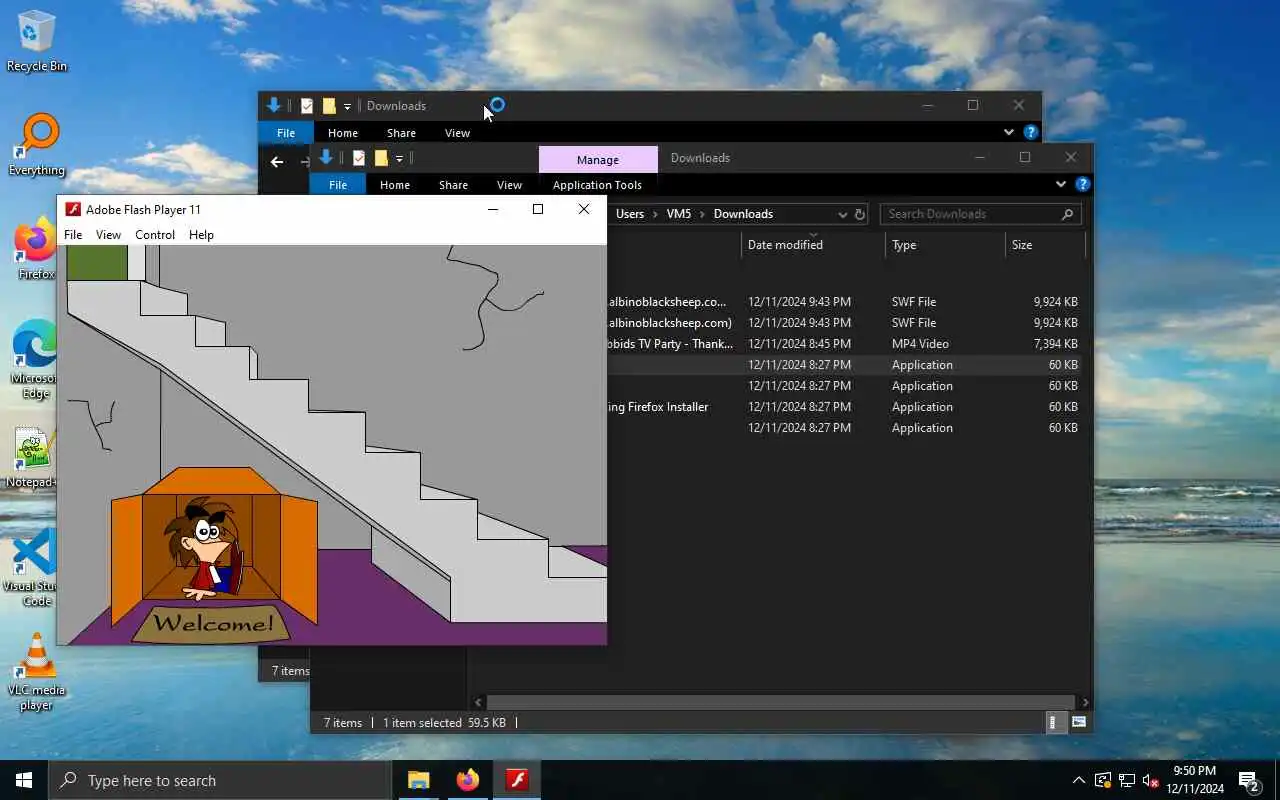Open Control menu in Adobe Flash Player

[x=155, y=235]
